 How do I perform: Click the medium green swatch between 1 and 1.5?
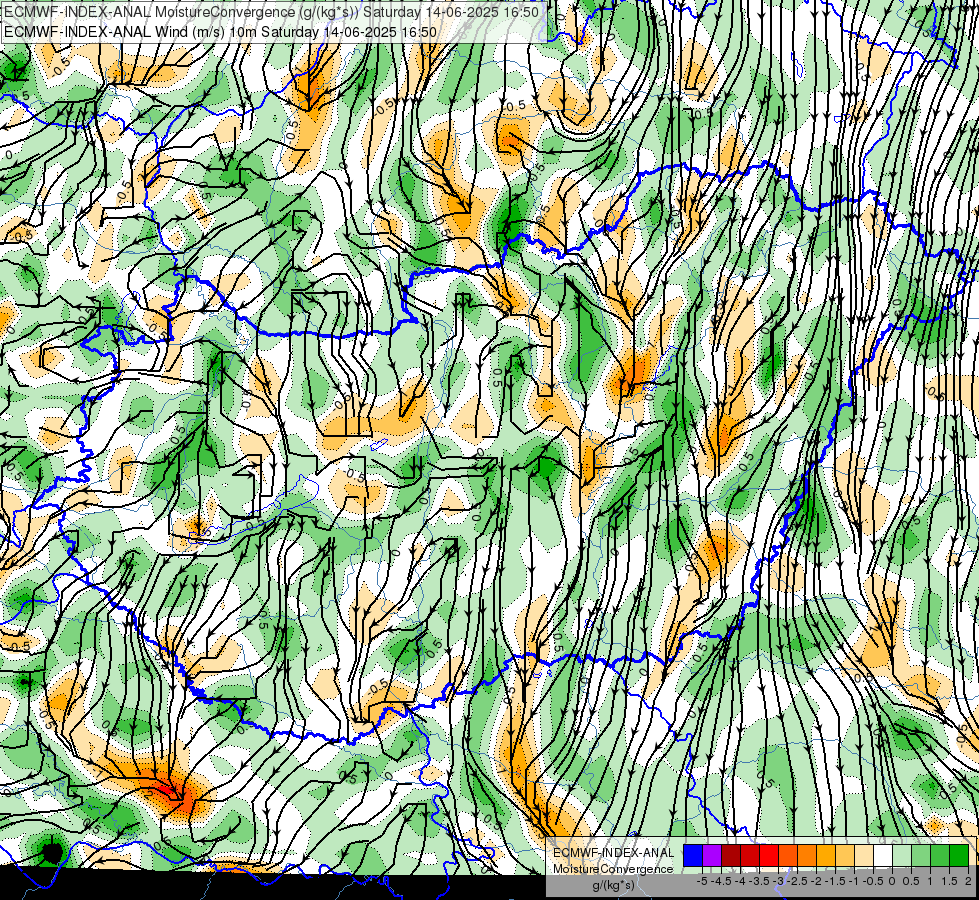point(940,856)
